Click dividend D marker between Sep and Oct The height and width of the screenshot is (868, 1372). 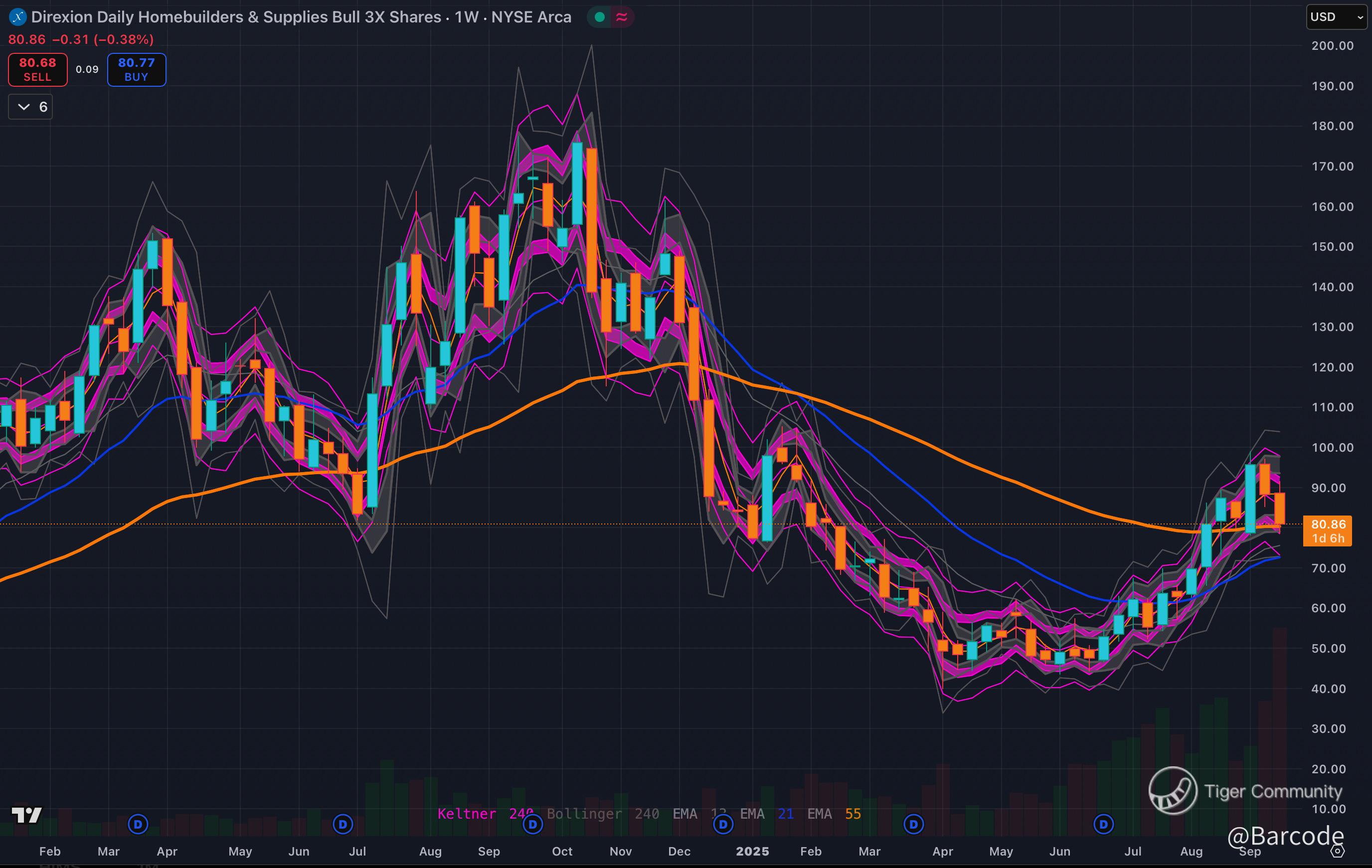tap(533, 824)
